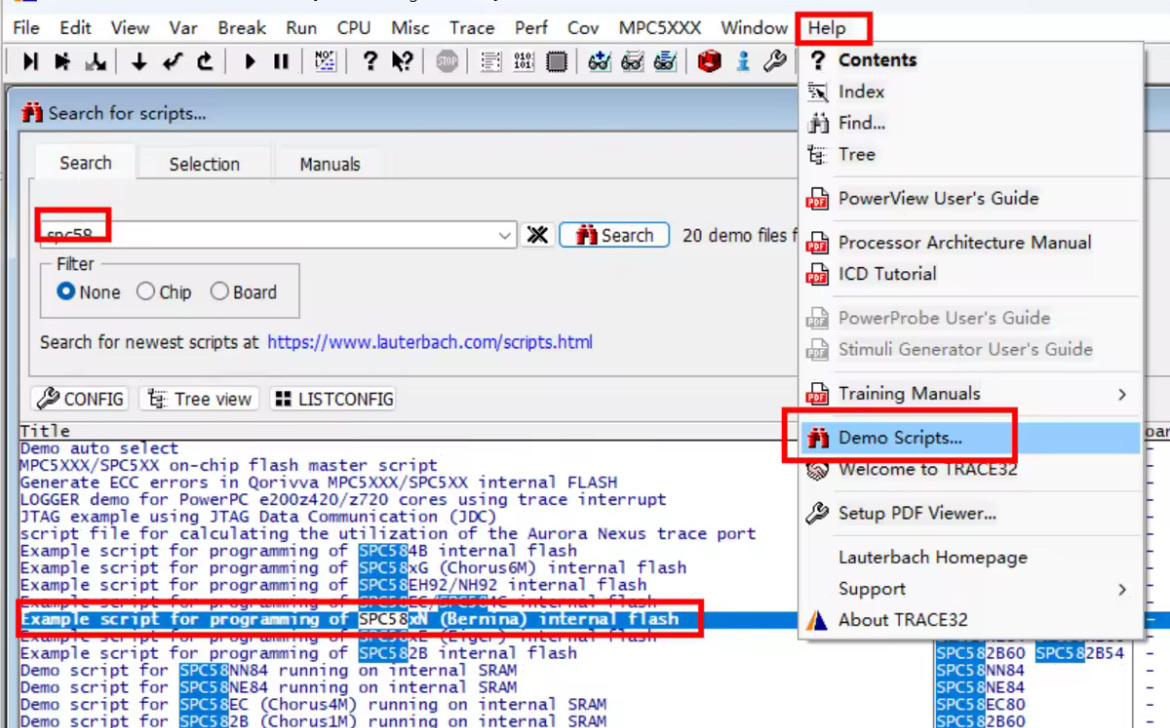Switch to the Search tab
1170x728 pixels.
86,163
